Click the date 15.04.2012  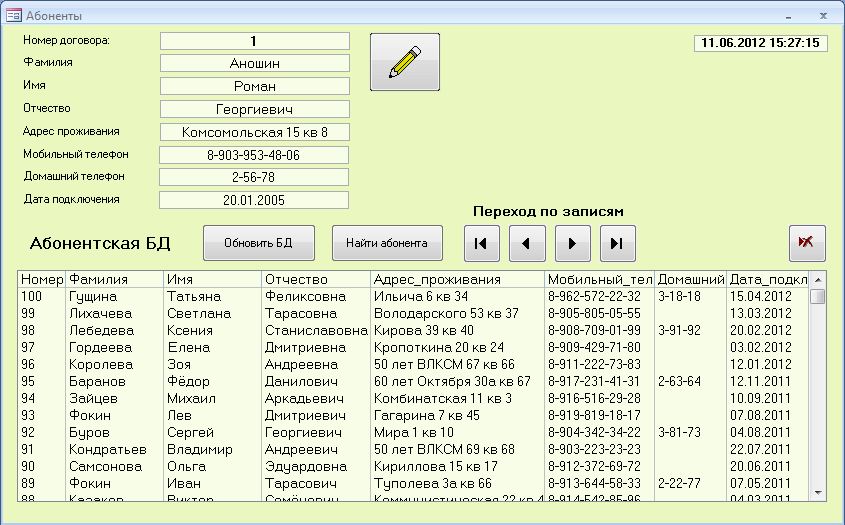760,296
